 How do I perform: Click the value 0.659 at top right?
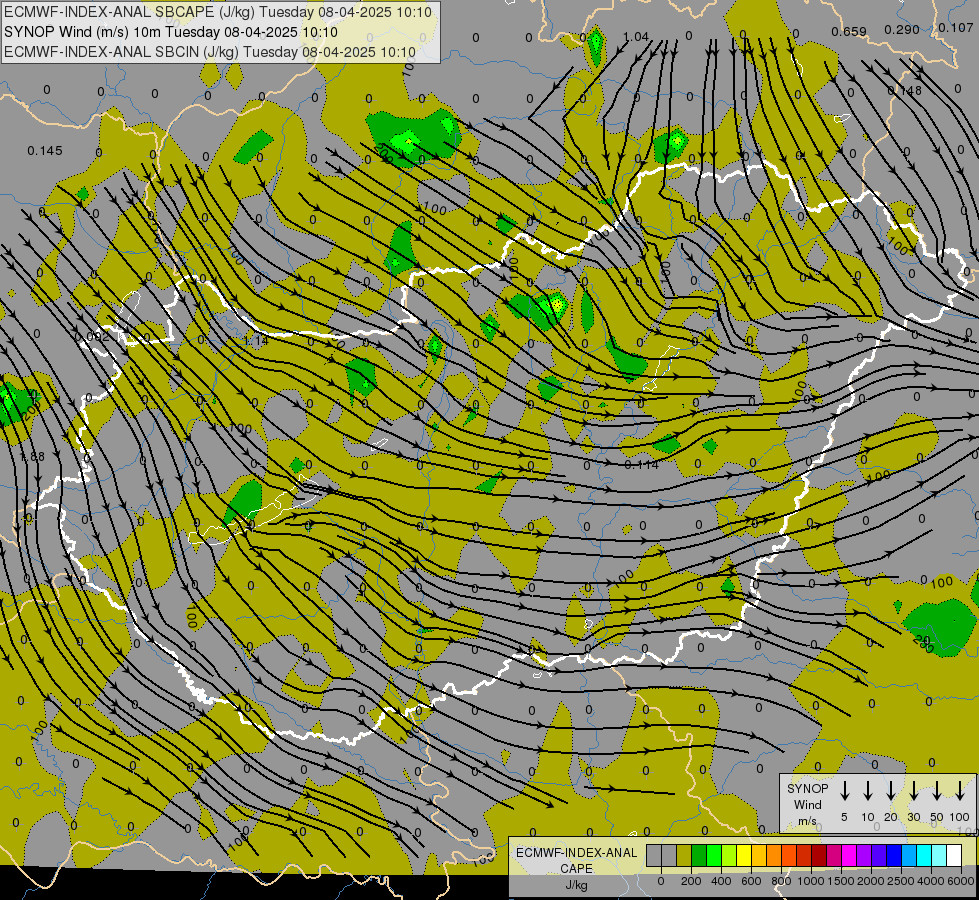(849, 31)
